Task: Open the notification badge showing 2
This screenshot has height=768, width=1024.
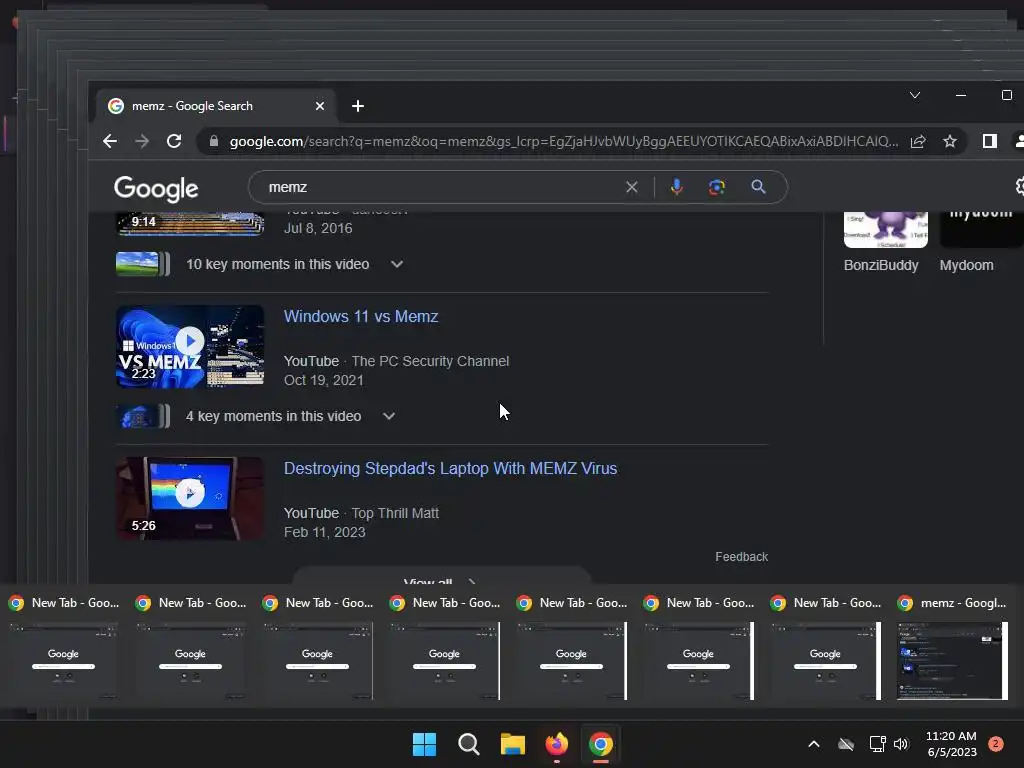Action: [996, 744]
